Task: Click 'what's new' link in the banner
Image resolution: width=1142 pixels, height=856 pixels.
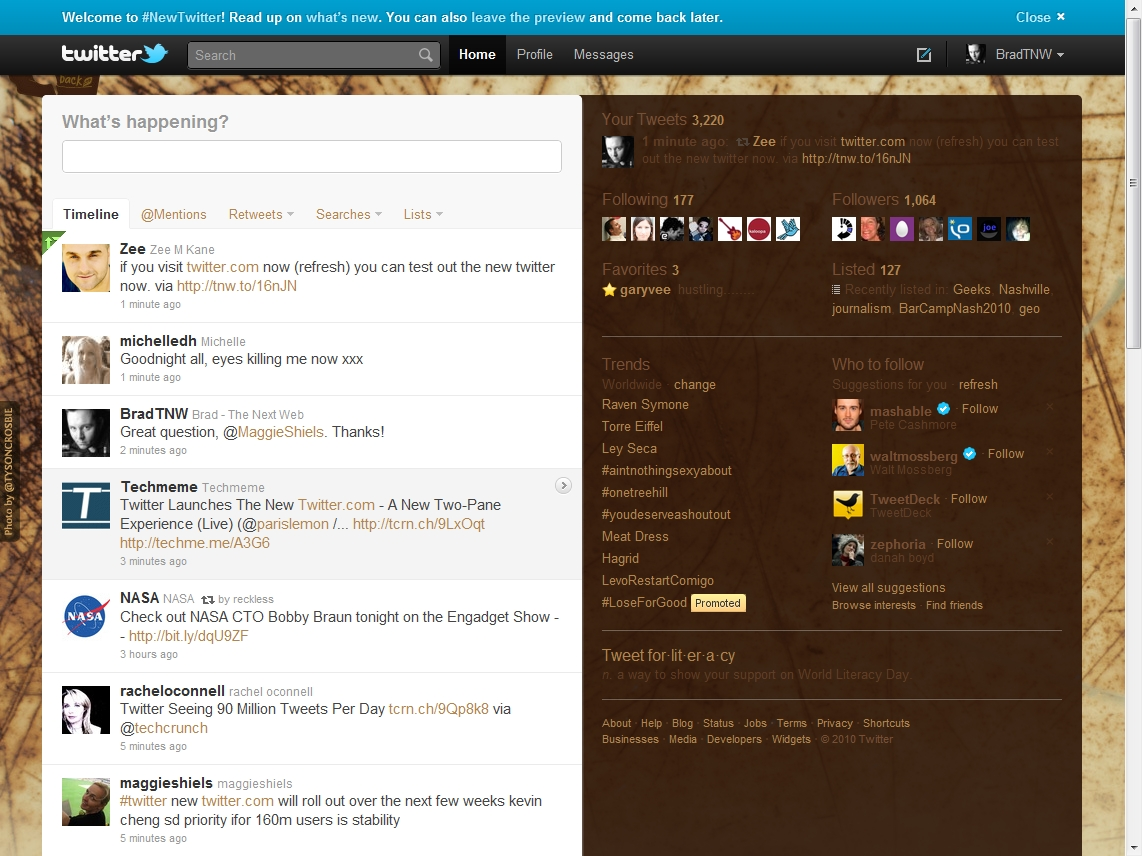Action: pyautogui.click(x=343, y=17)
